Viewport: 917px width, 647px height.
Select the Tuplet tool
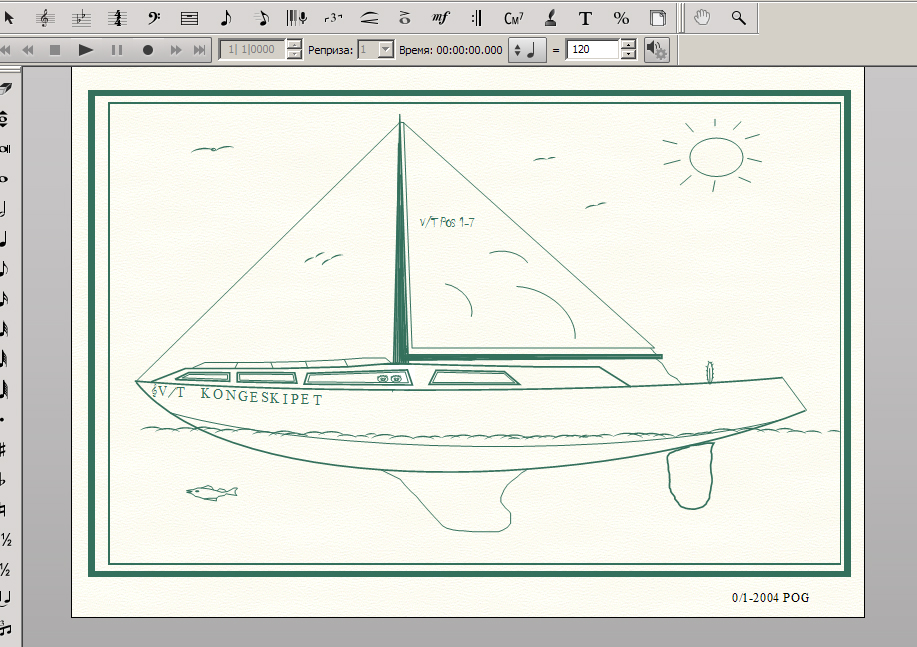click(x=333, y=17)
